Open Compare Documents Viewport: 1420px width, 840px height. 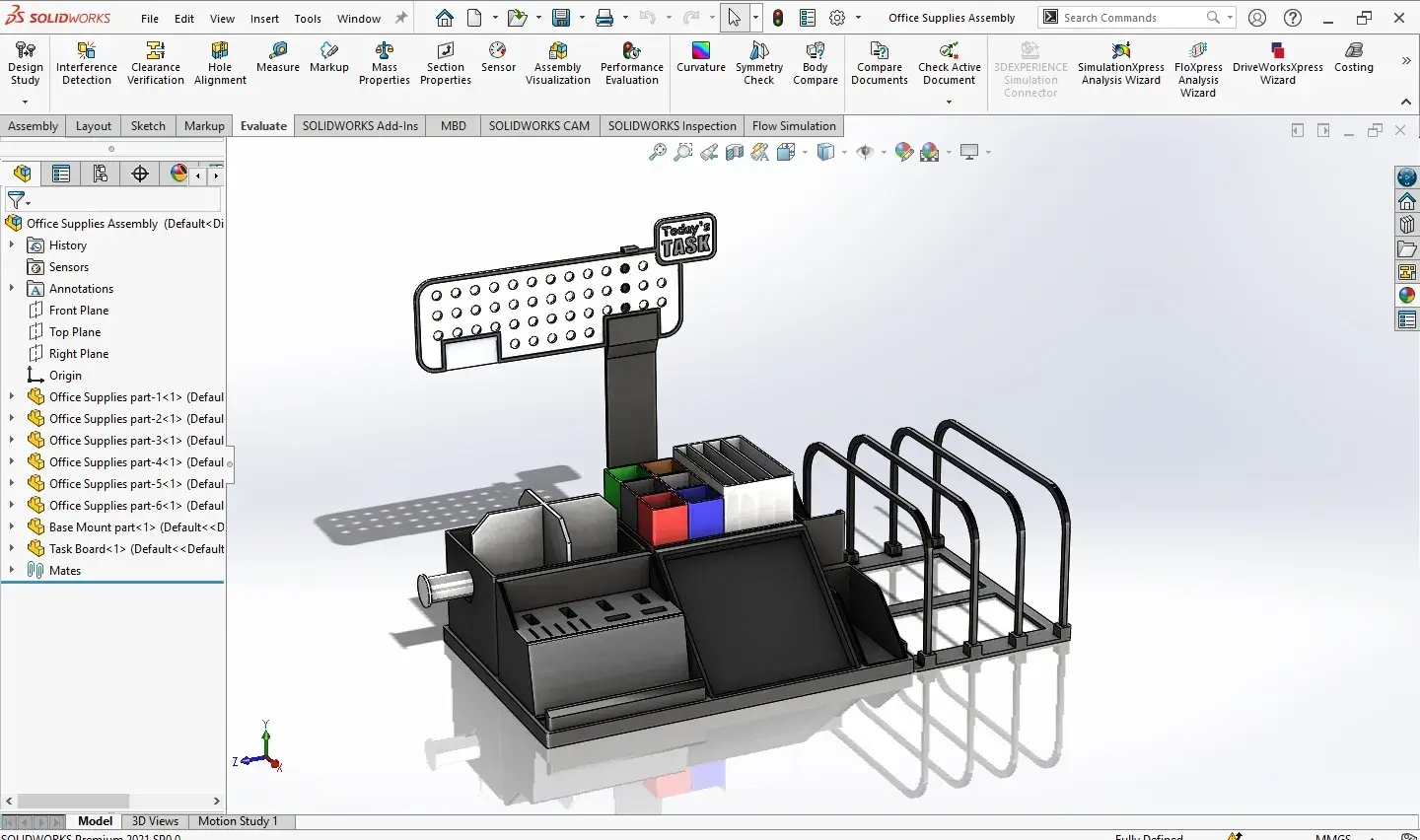click(880, 64)
